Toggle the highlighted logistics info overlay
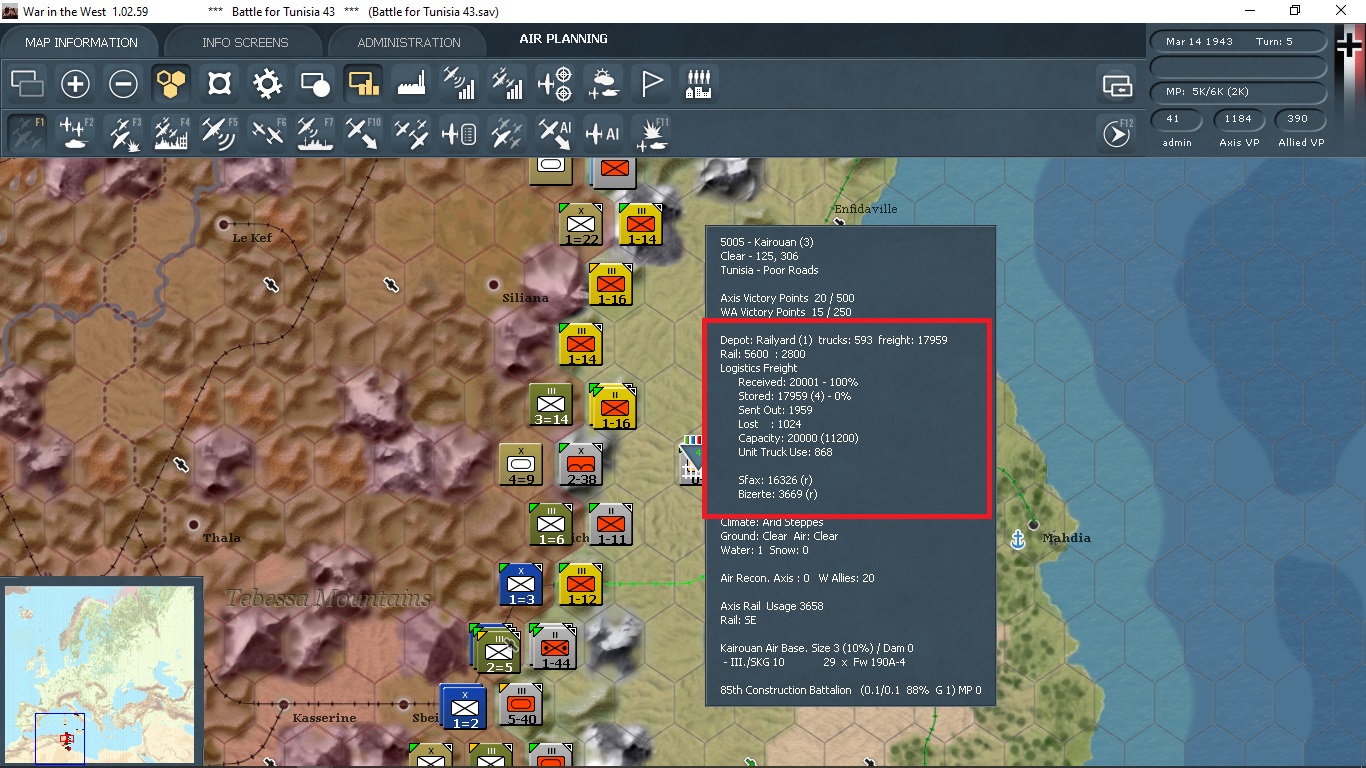This screenshot has height=768, width=1366. tap(363, 84)
